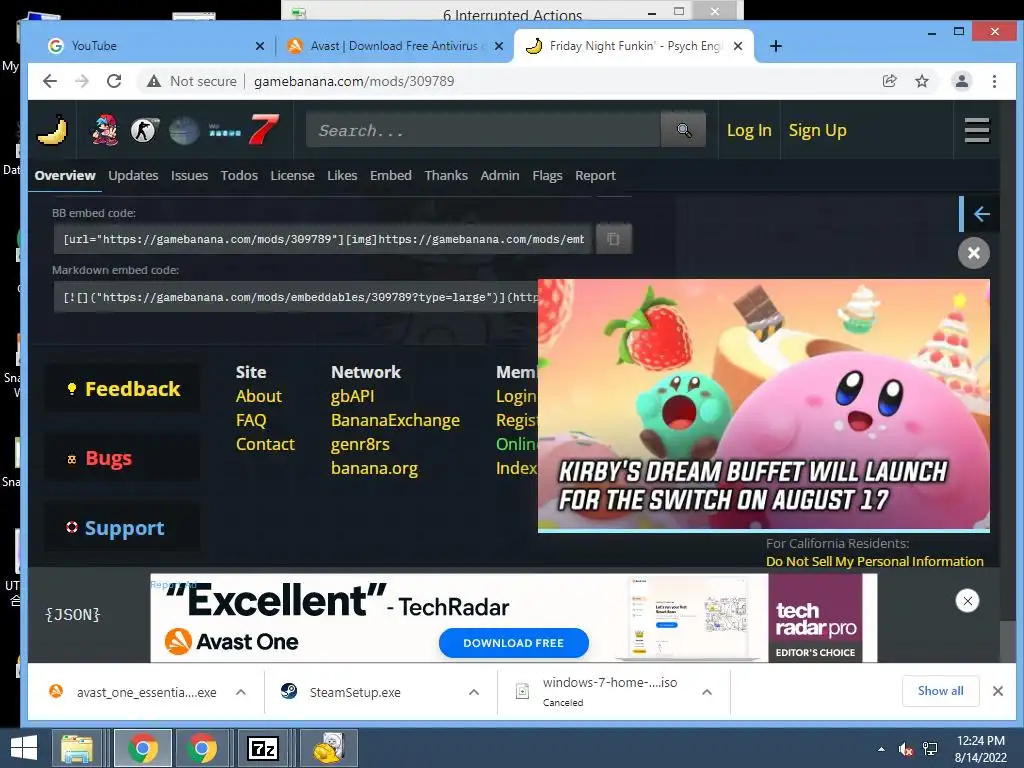Open File Explorer from the taskbar
This screenshot has height=768, width=1024.
77,748
